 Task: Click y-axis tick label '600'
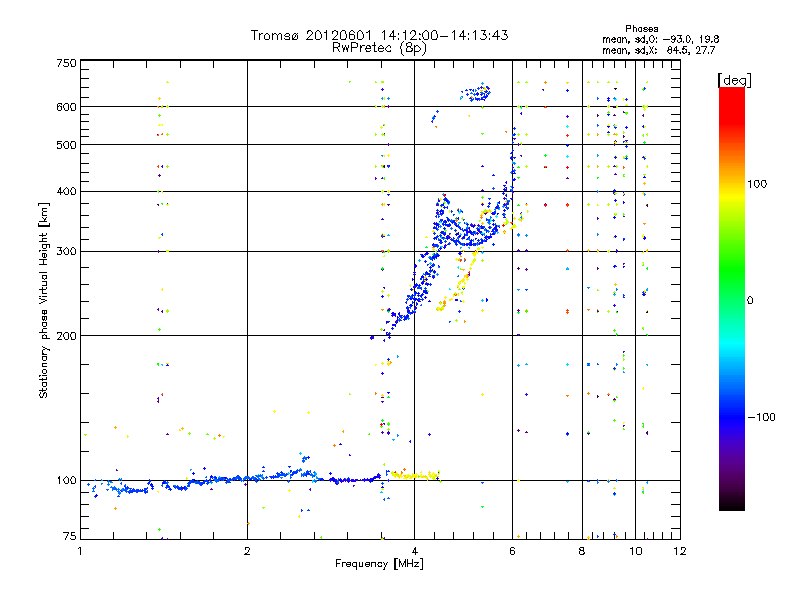click(66, 107)
